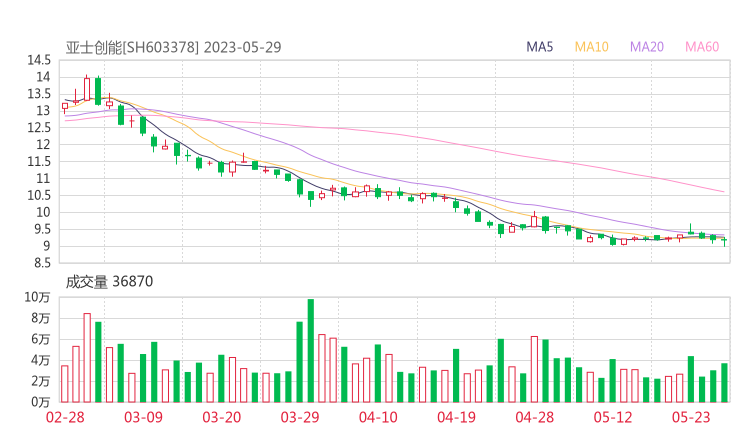This screenshot has height=440, width=740.
Task: Select the 04-19 date label
Action: (456, 417)
